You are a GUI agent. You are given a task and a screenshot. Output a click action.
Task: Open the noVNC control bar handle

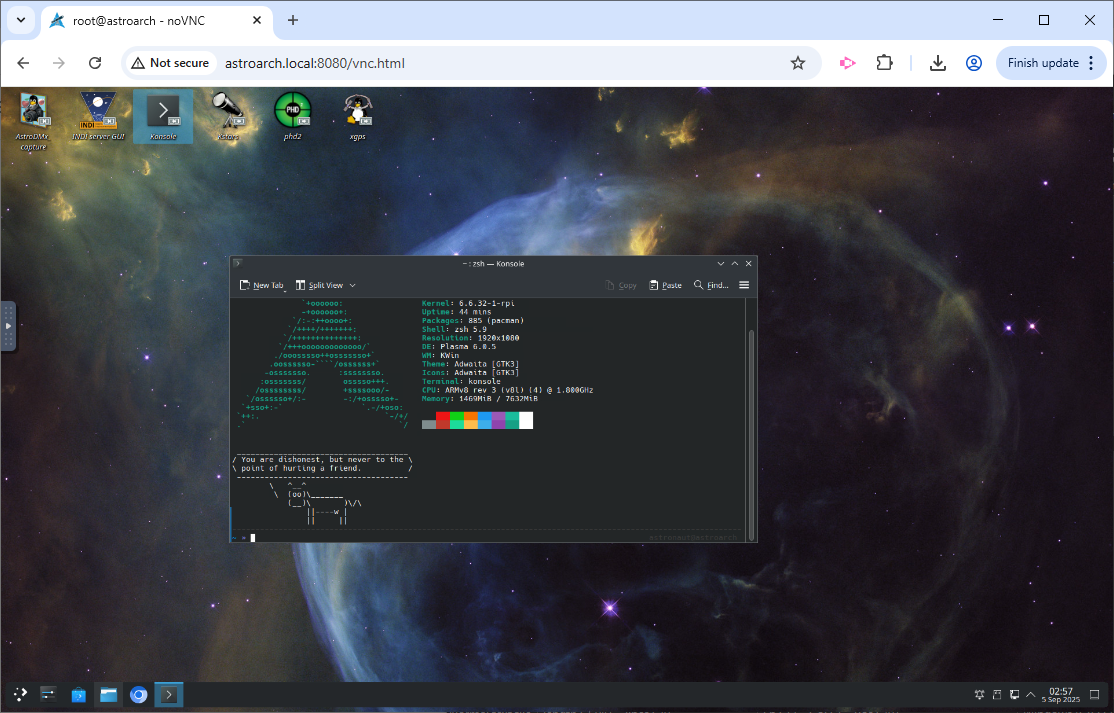point(9,326)
